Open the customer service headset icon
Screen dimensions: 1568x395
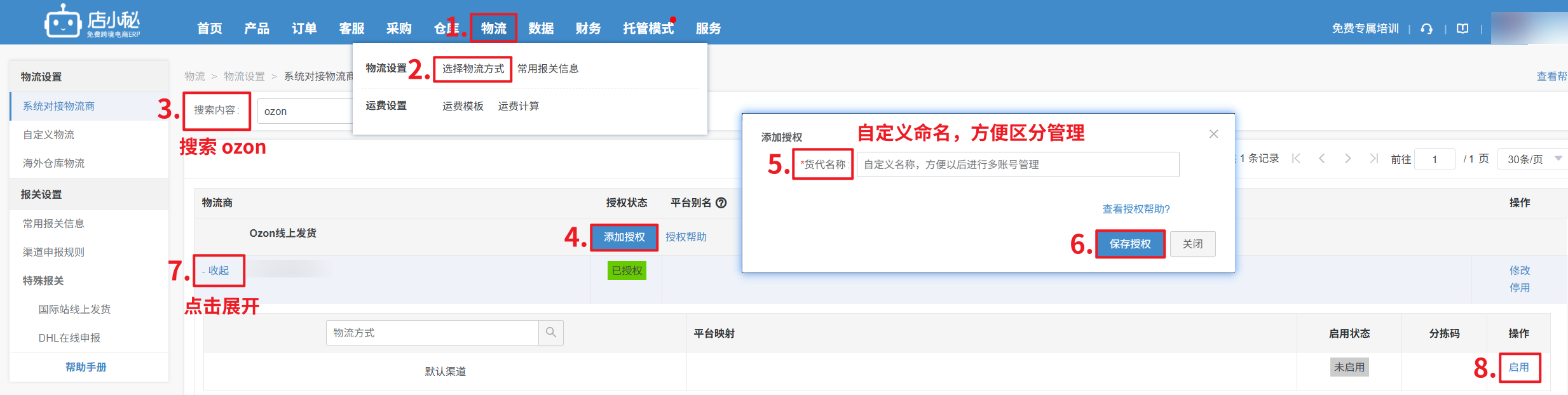pyautogui.click(x=1427, y=29)
